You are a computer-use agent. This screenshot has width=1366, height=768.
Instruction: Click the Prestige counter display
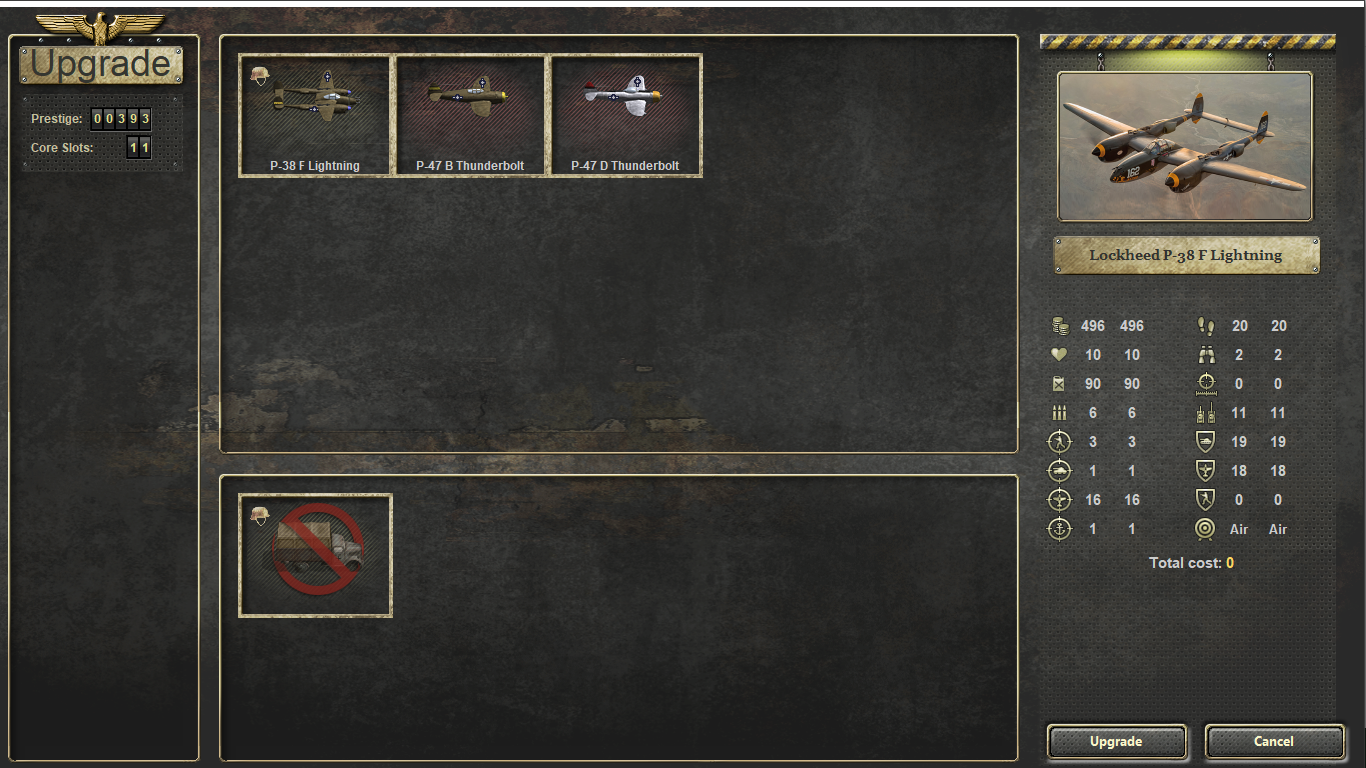click(120, 119)
